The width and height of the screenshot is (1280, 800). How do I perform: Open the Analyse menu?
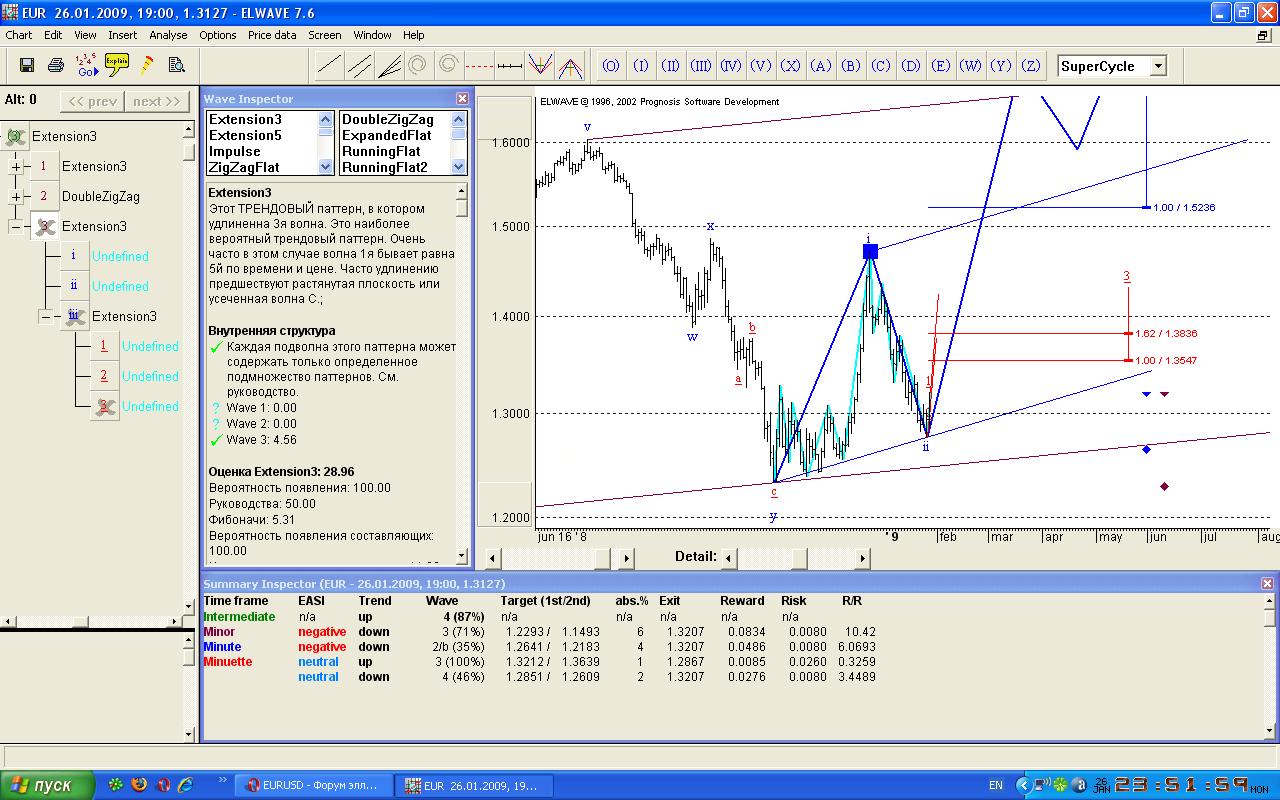tap(168, 35)
